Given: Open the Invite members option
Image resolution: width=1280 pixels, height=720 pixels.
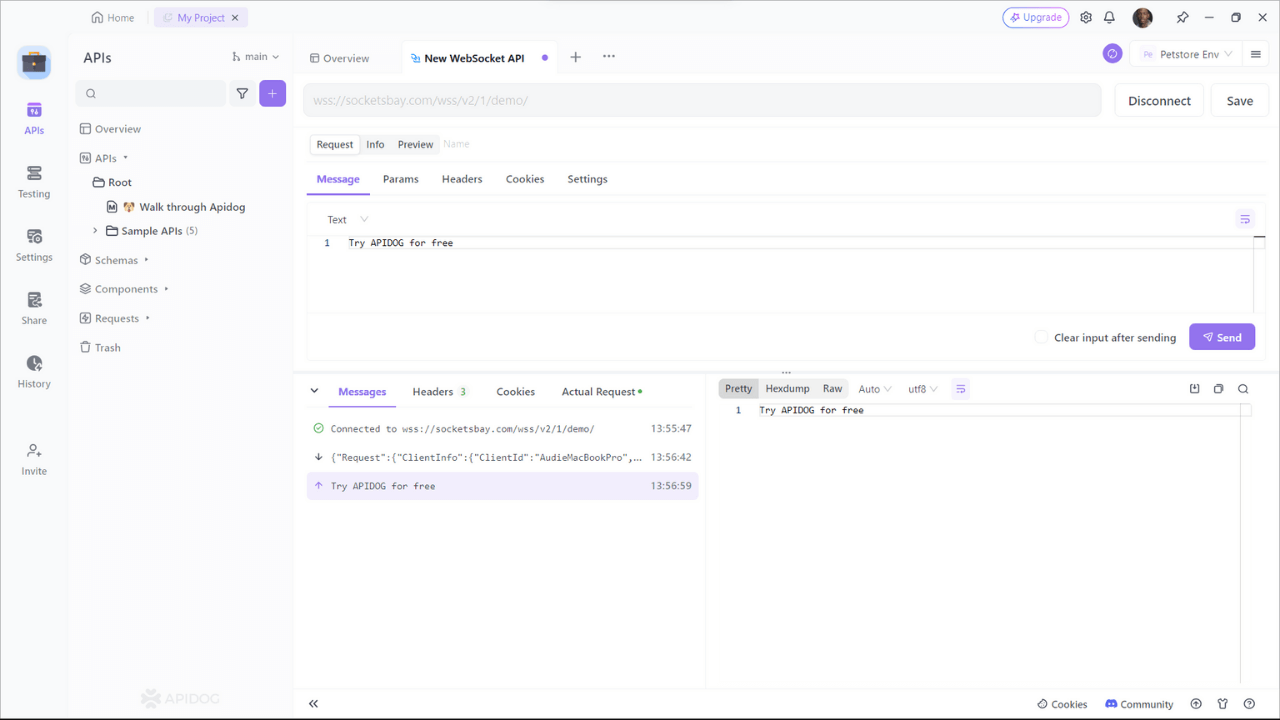Looking at the screenshot, I should pos(34,459).
